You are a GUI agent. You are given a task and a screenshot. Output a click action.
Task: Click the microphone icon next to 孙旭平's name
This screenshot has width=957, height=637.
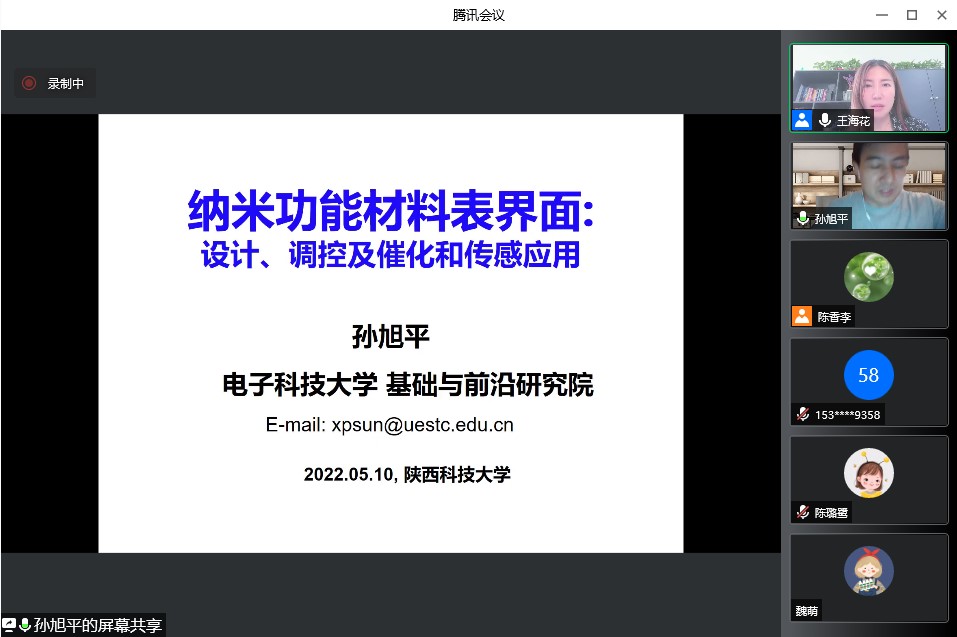tap(802, 218)
